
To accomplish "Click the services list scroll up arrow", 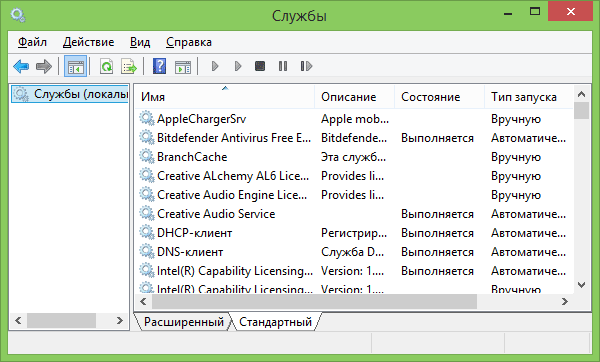I will (x=582, y=94).
